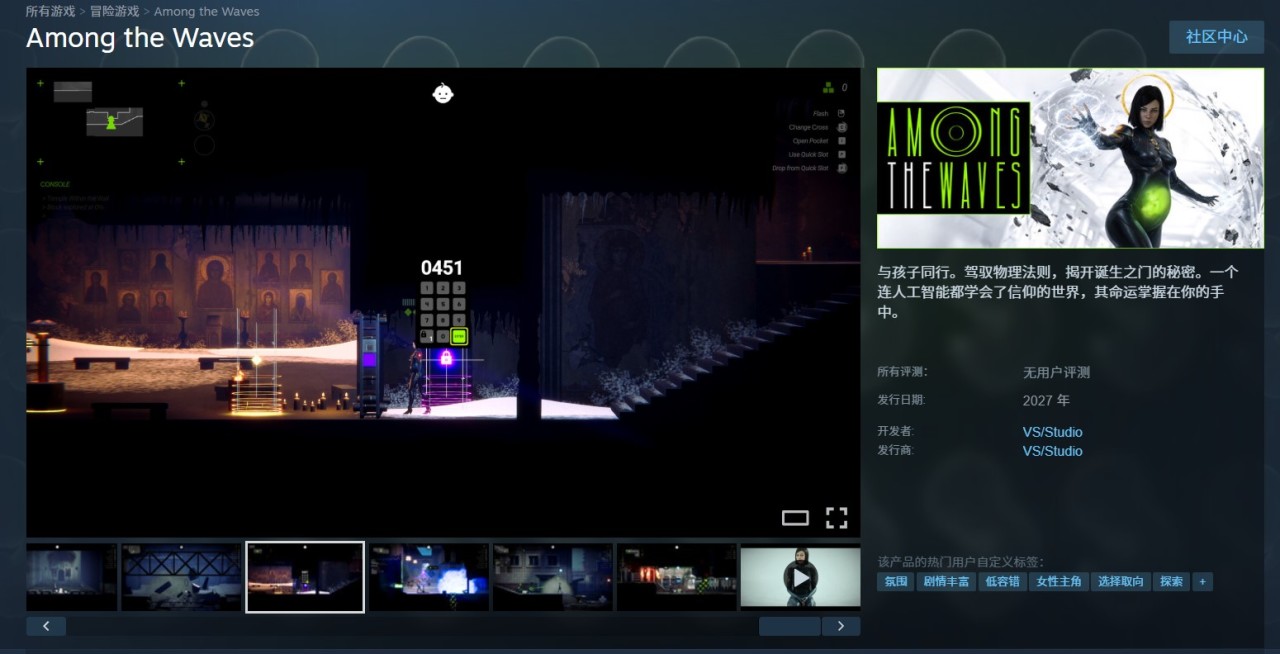
Task: Select the fifth screenshot thumbnail
Action: coord(553,577)
